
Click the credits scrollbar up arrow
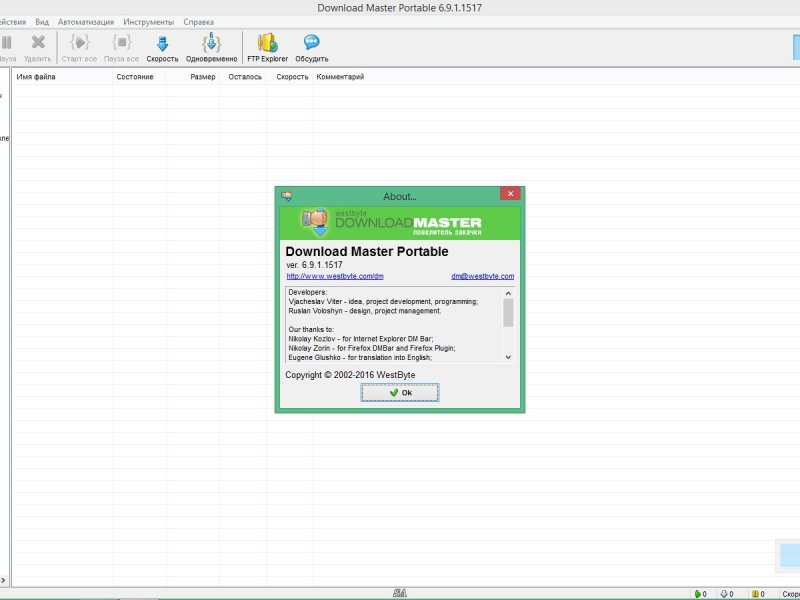click(508, 293)
